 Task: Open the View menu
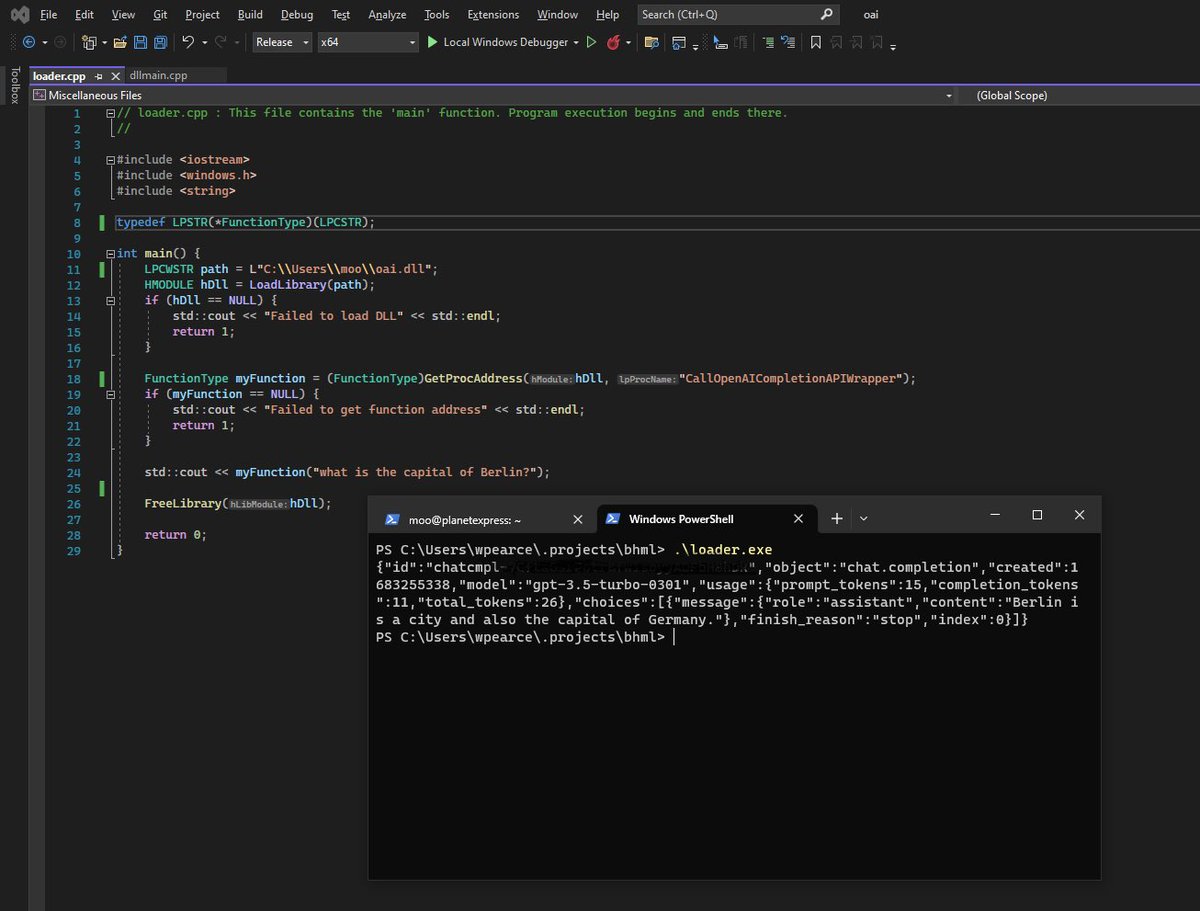click(x=123, y=14)
